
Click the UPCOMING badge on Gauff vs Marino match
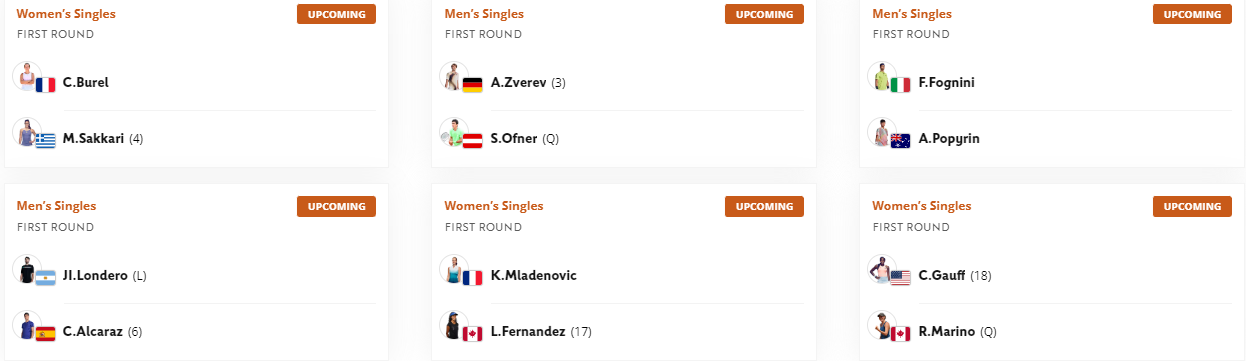[1192, 206]
